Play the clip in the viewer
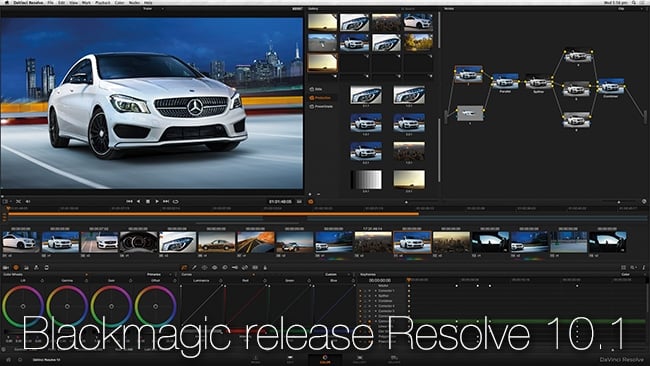The image size is (650, 366). [157, 201]
